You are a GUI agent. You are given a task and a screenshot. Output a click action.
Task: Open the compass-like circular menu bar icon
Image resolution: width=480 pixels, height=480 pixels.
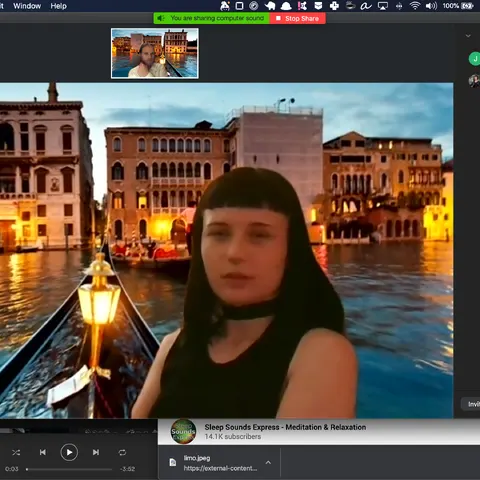pos(254,6)
